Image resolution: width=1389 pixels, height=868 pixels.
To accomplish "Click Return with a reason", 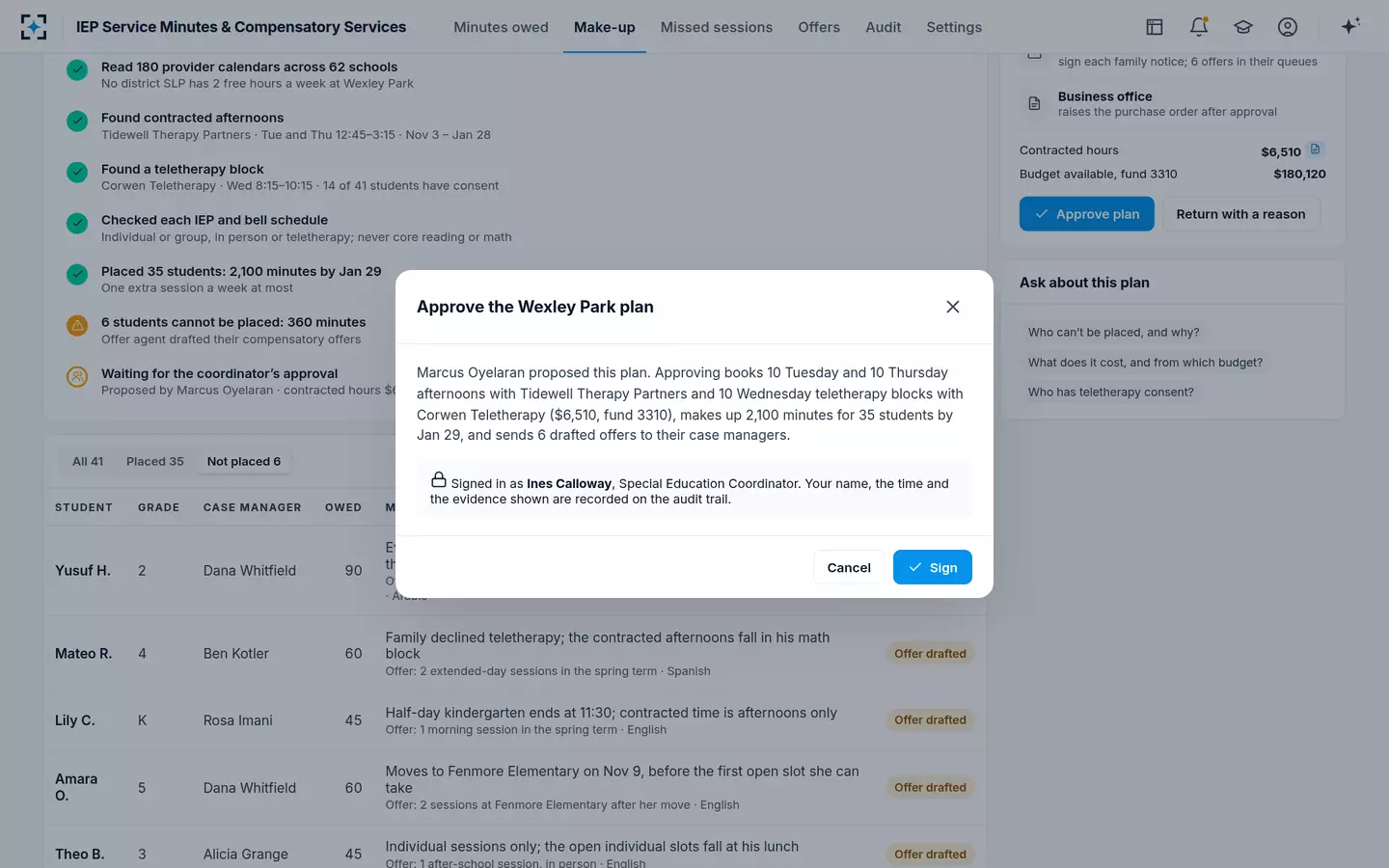I will click(1240, 214).
